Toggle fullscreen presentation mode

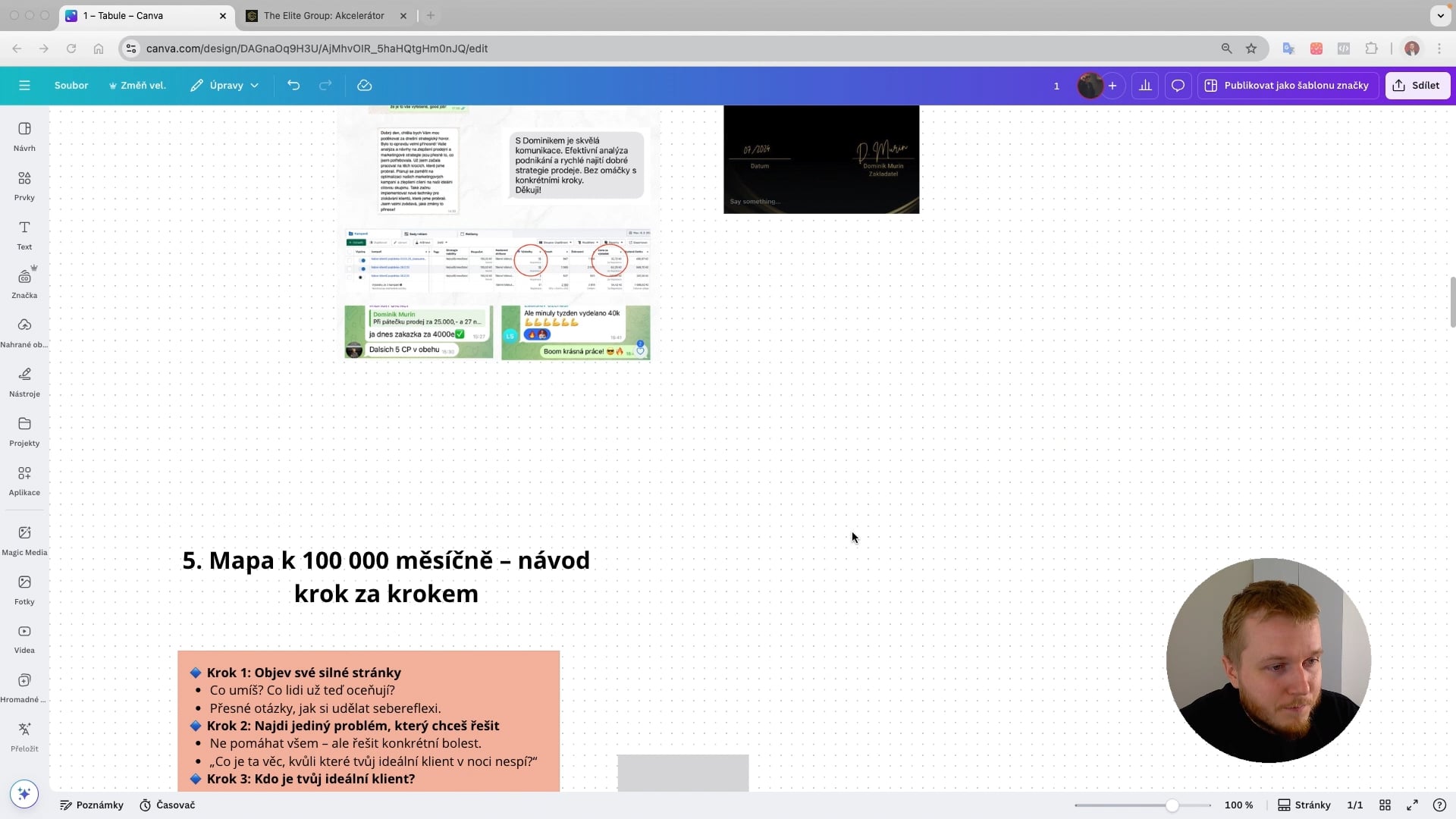tap(1412, 805)
